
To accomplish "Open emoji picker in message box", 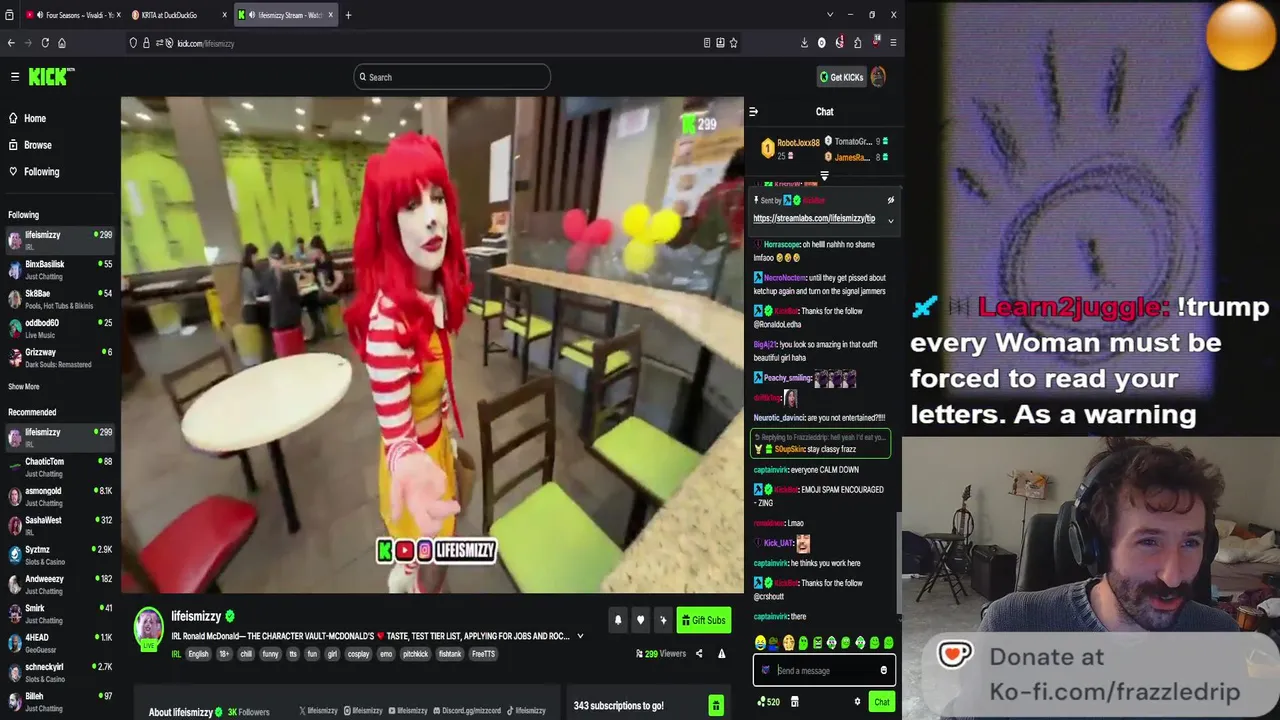I will coord(883,671).
